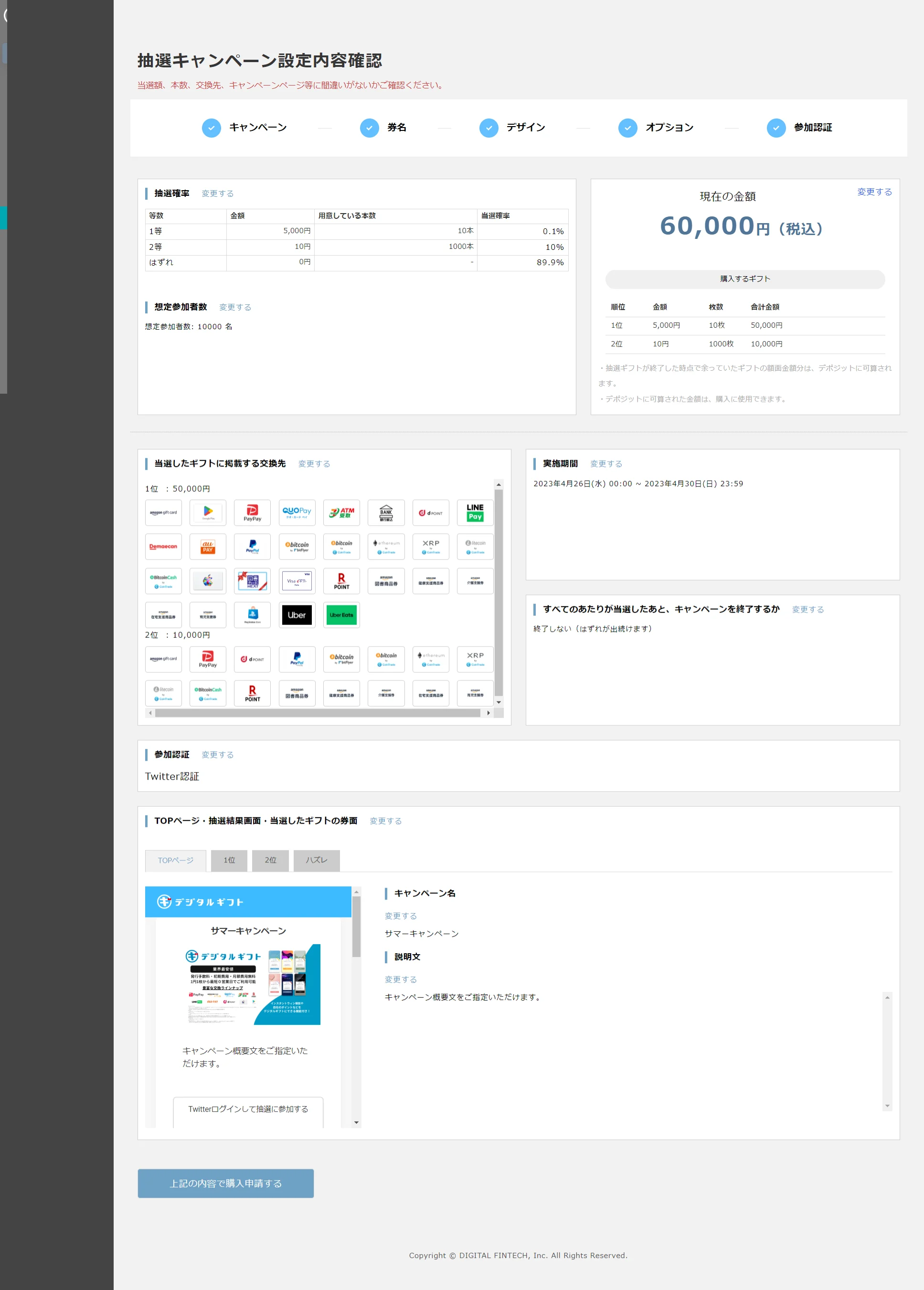
Task: Click the 購入するギフト bar
Action: pos(745,279)
